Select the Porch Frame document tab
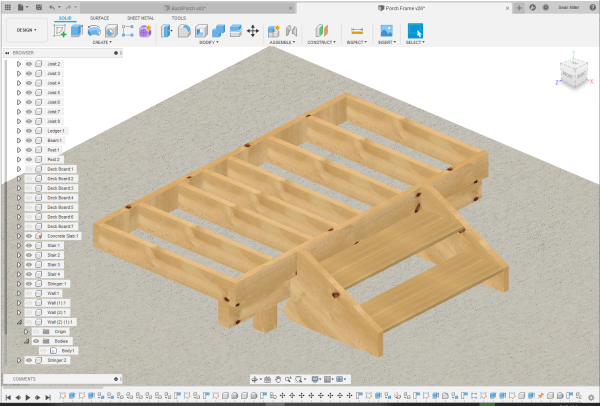 coord(404,8)
